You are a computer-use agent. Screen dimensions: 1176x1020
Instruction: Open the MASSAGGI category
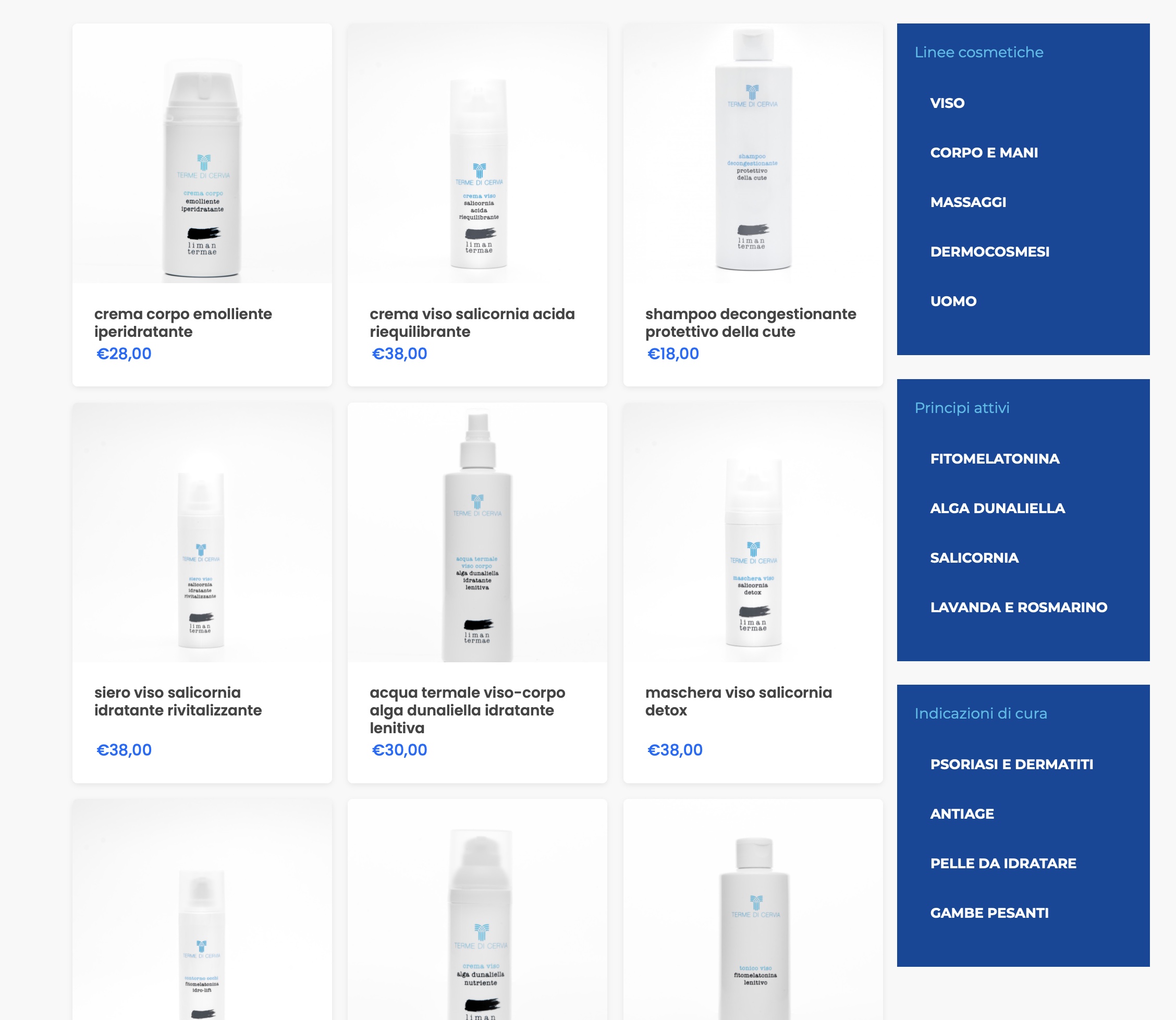click(968, 202)
